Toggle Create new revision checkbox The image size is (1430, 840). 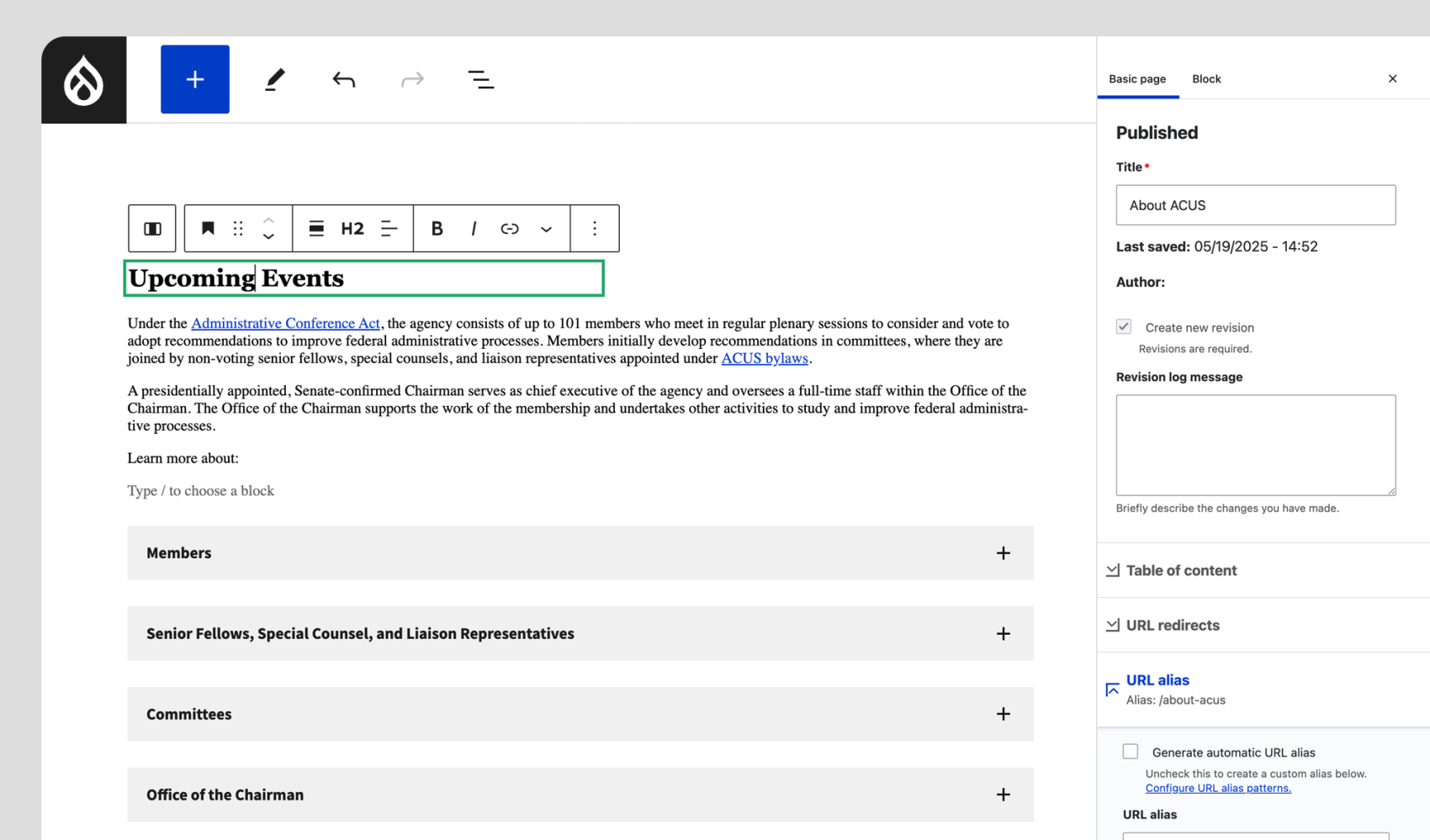[x=1124, y=326]
